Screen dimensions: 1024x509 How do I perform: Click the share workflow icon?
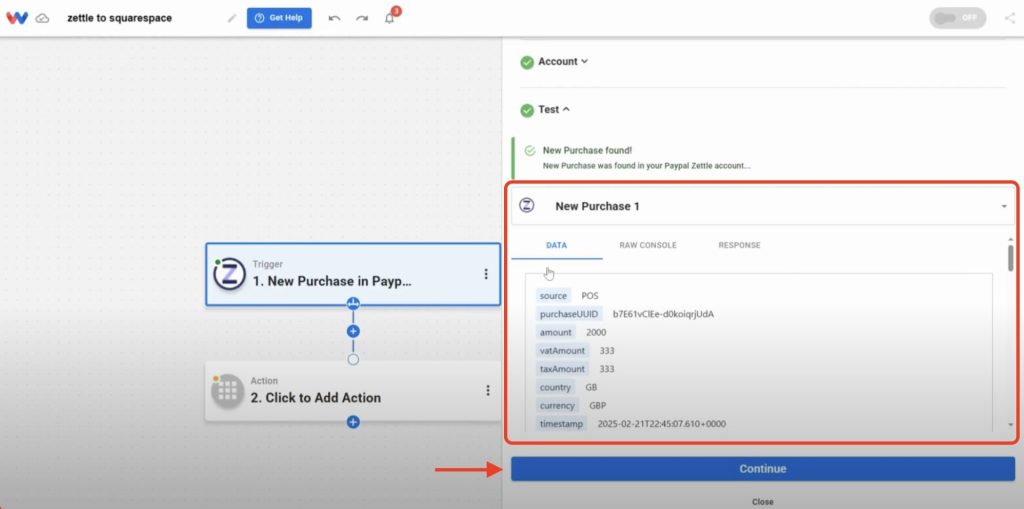[x=1010, y=18]
